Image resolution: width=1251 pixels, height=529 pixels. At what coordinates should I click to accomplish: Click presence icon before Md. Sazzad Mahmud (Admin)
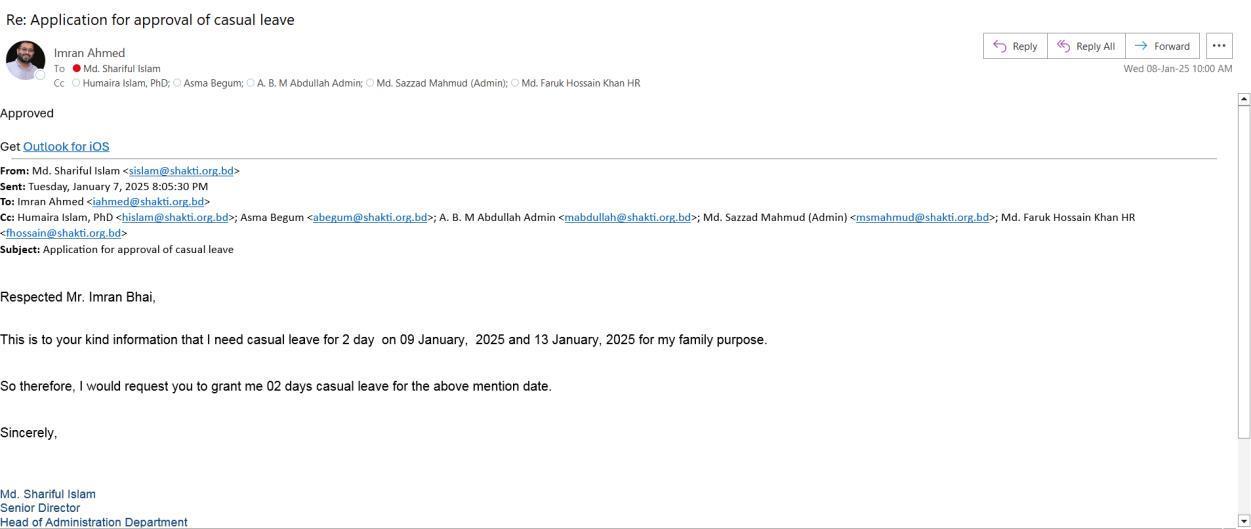tap(370, 83)
